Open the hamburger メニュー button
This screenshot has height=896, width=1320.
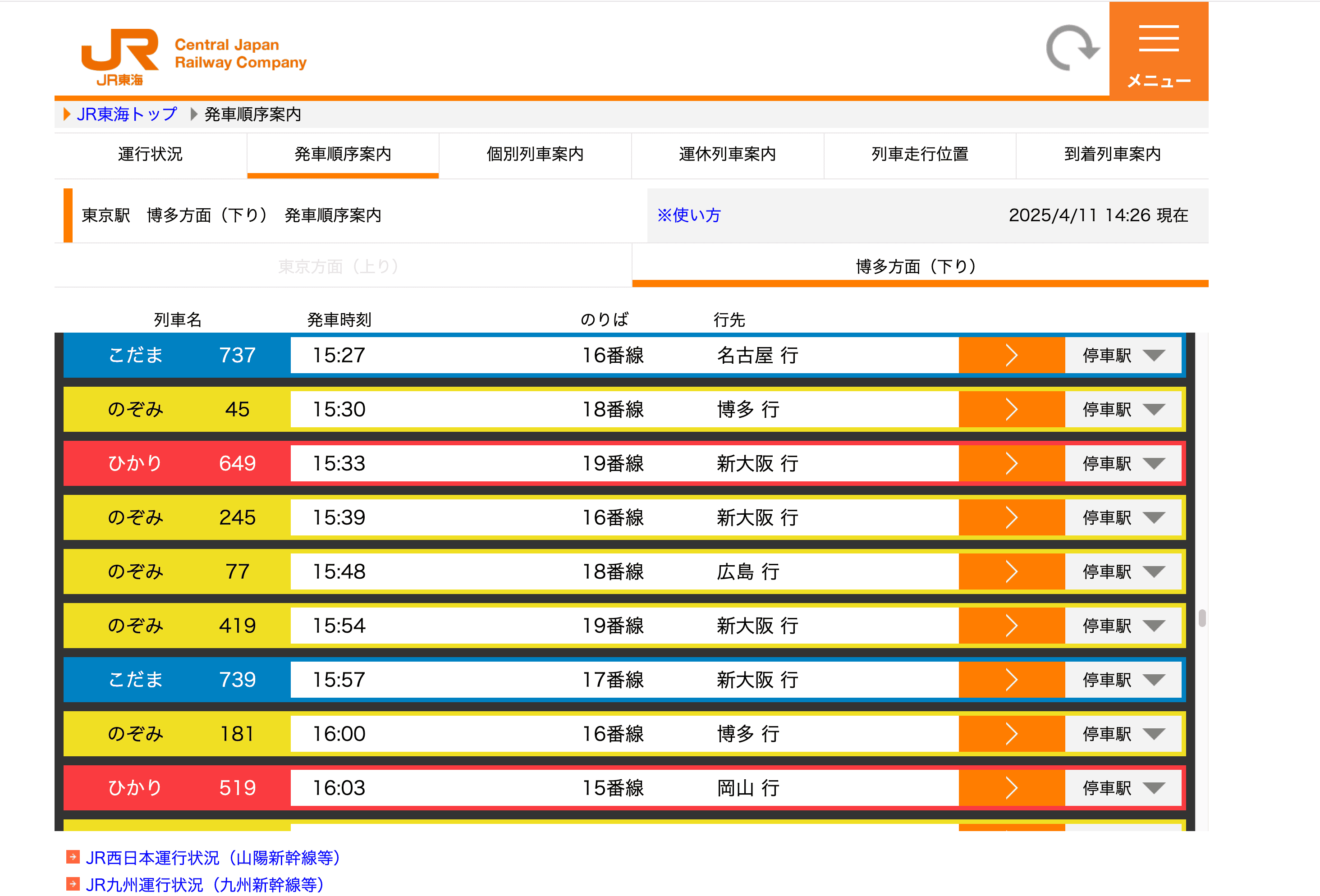pyautogui.click(x=1158, y=52)
